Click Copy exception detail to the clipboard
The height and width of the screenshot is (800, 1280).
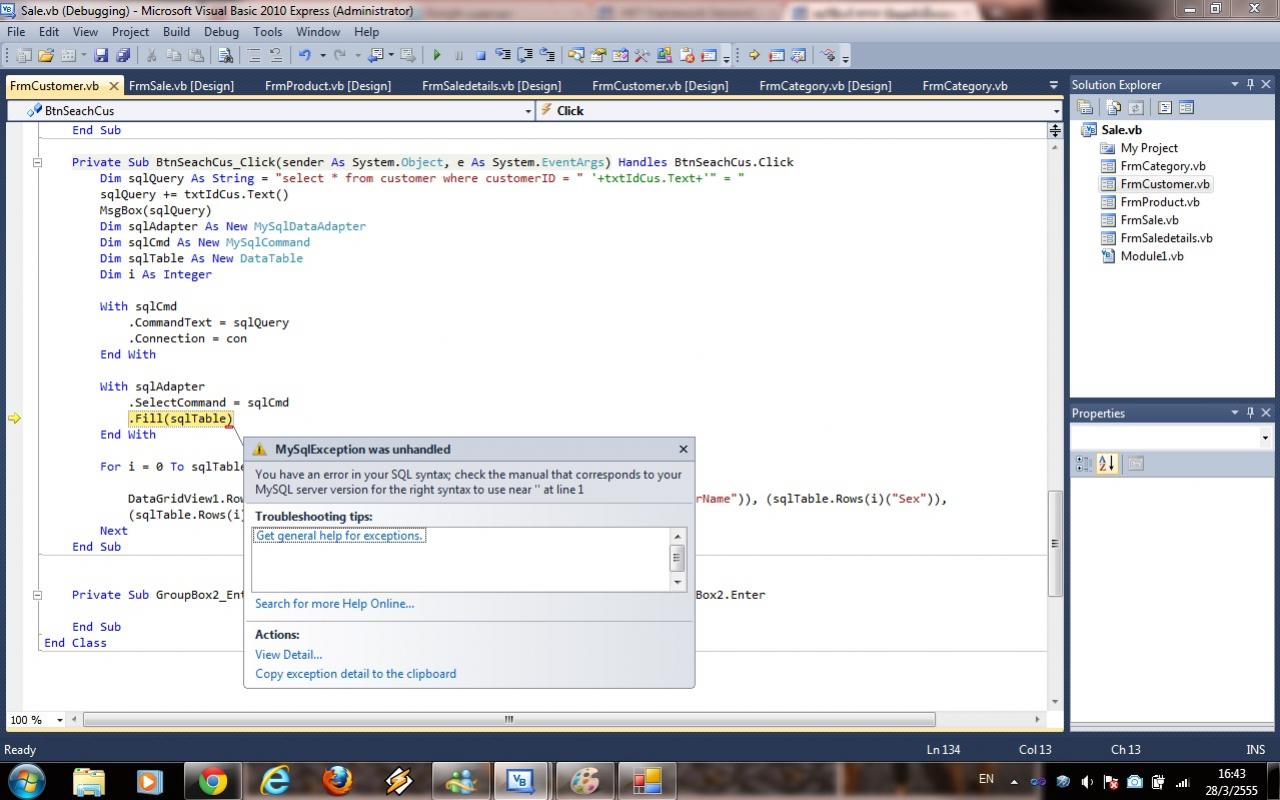(x=355, y=673)
